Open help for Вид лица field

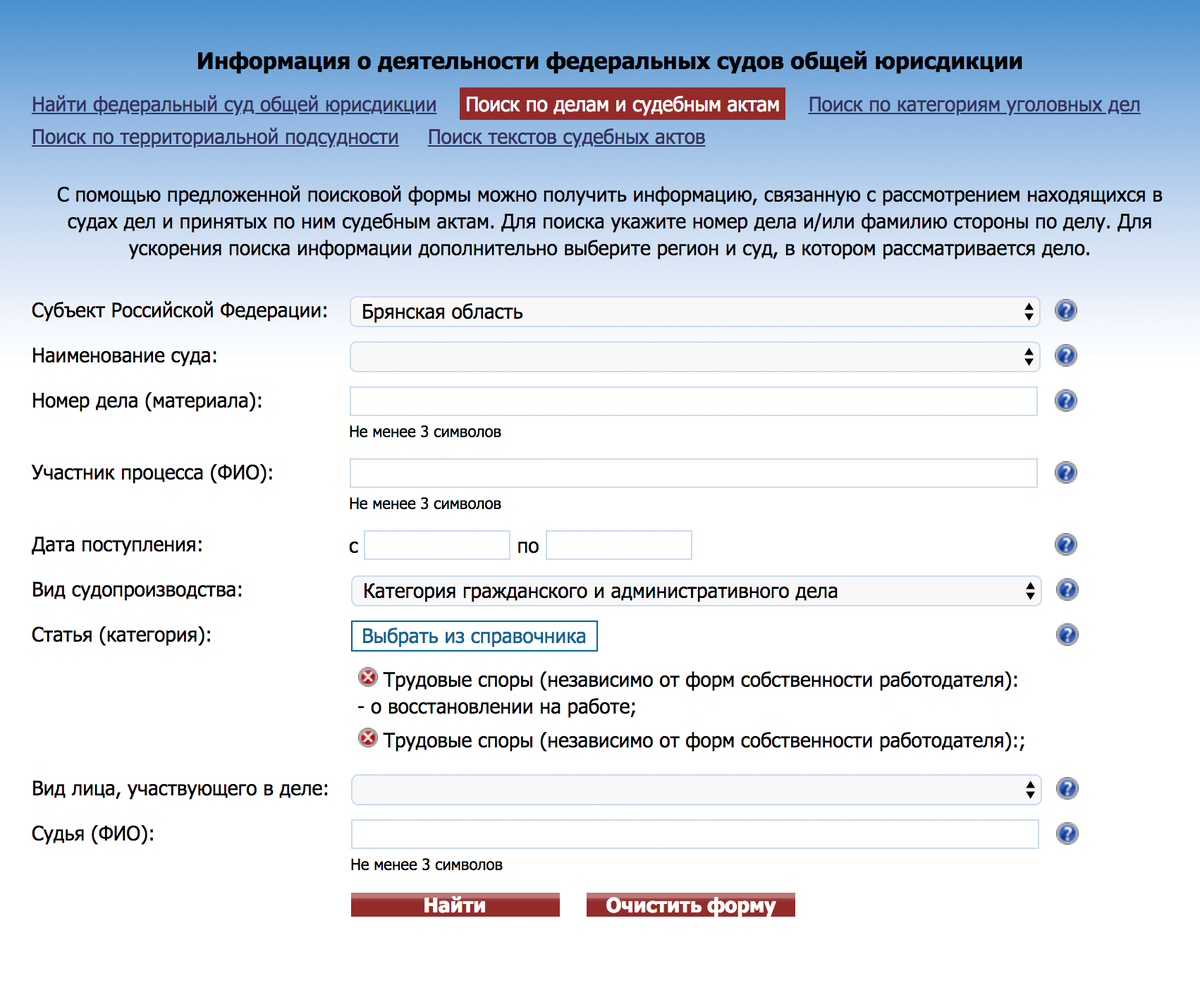(1066, 789)
